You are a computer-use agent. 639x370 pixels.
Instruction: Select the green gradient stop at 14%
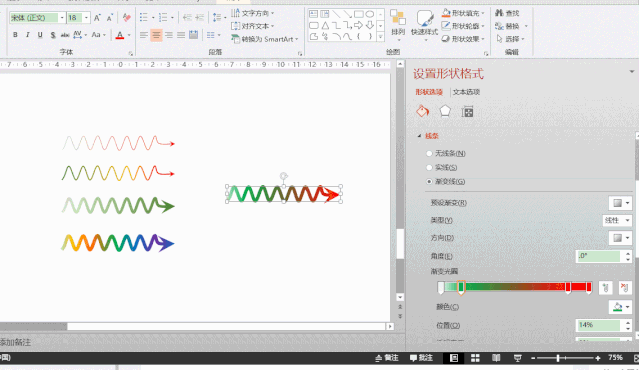(461, 287)
